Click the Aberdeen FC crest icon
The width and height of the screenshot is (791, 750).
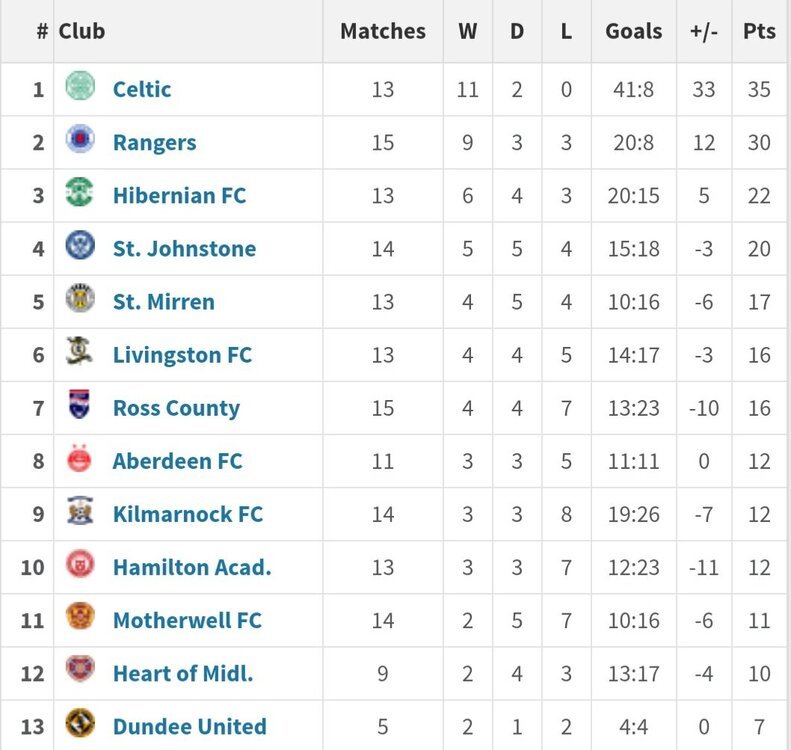79,458
